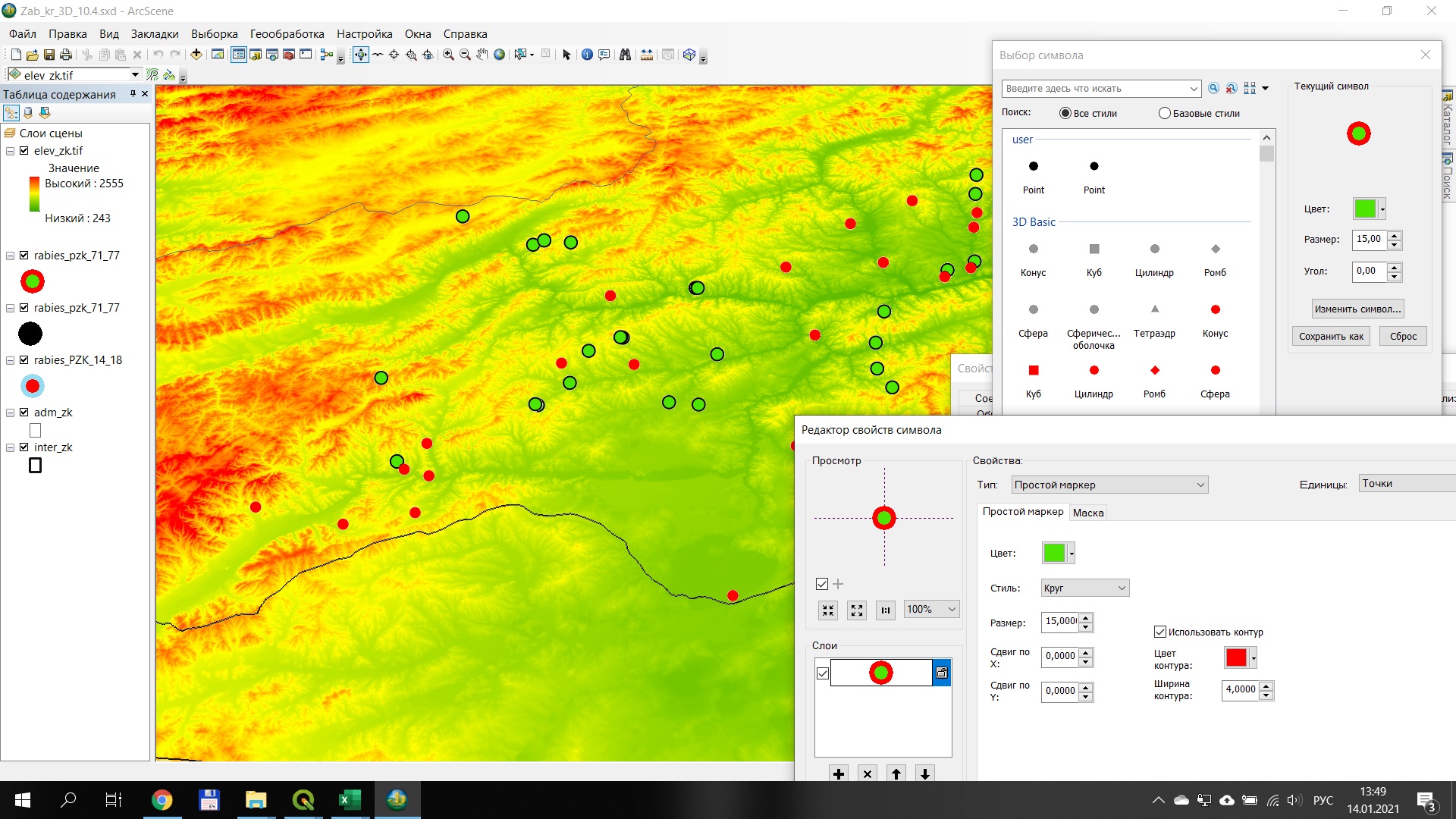Expand the Тип dropdown Простой маркер
1456x819 pixels.
click(1109, 485)
